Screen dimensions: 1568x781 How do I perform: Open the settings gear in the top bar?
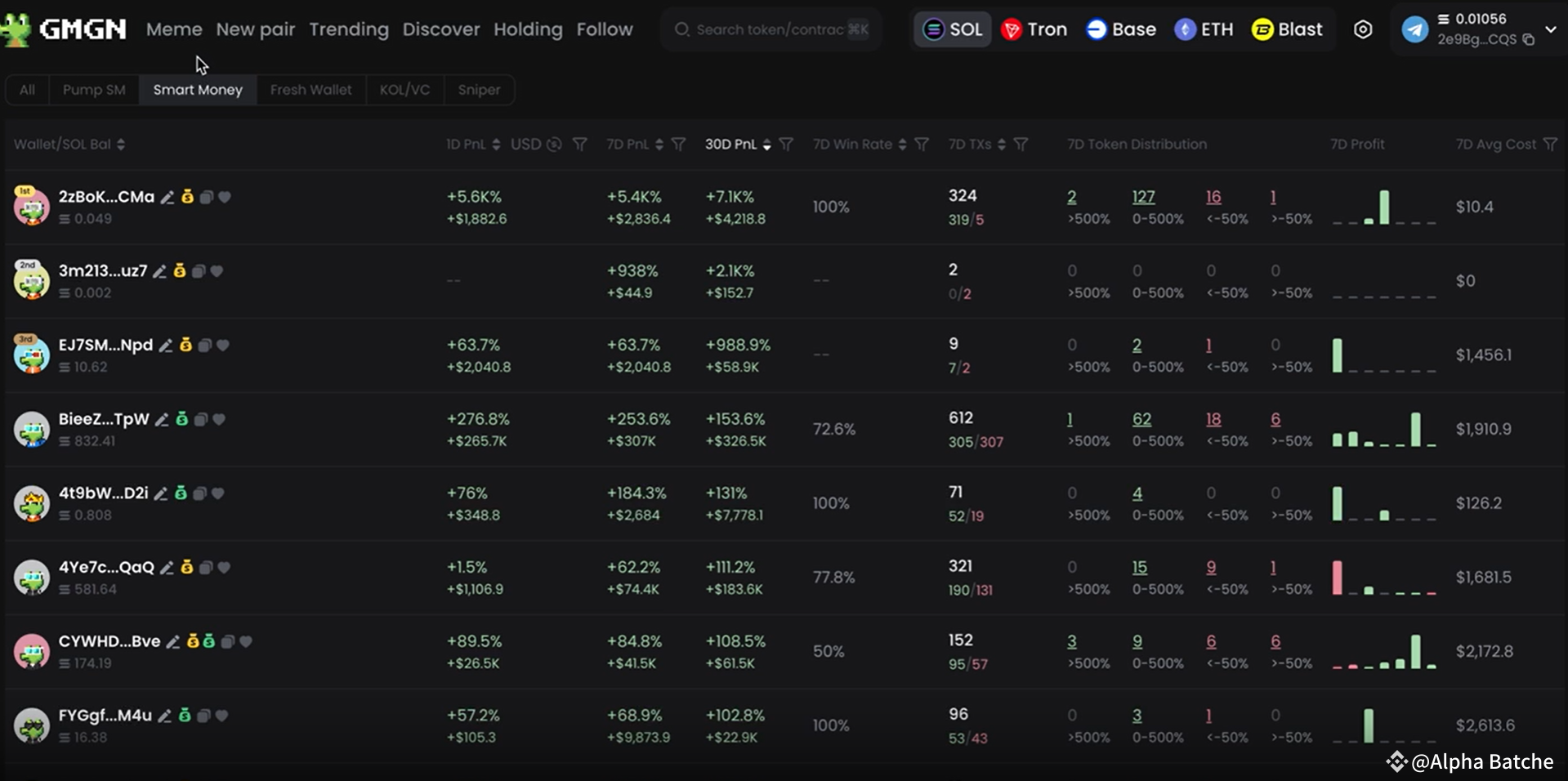click(x=1362, y=29)
